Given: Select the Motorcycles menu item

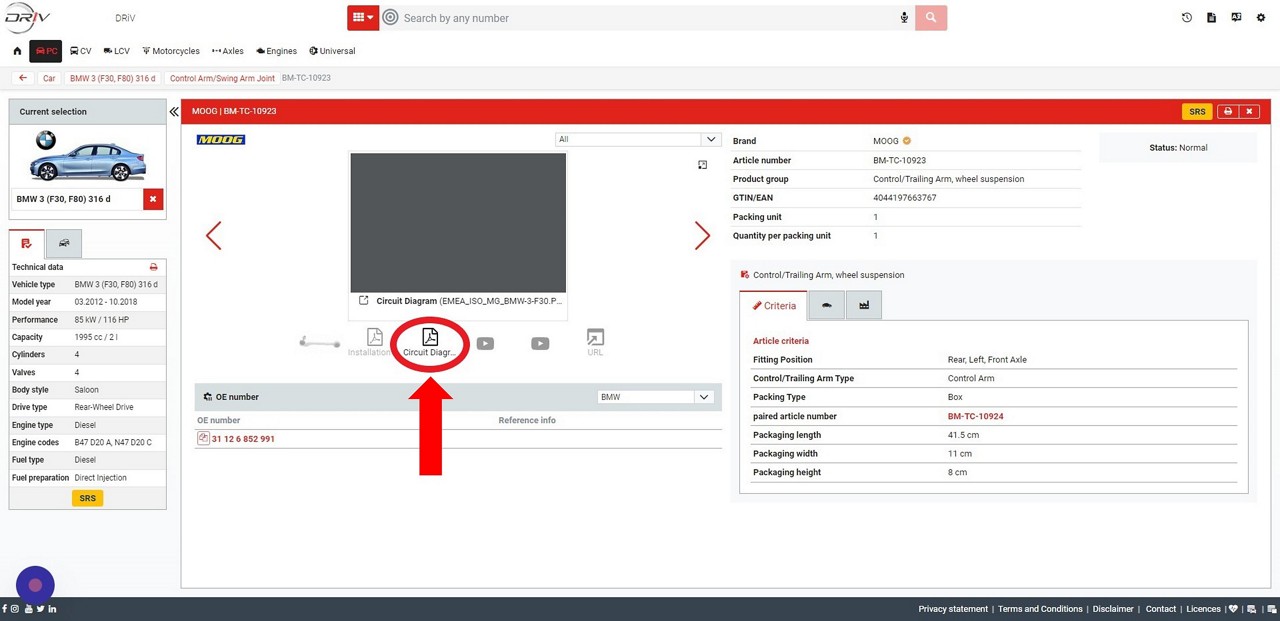Looking at the screenshot, I should coord(171,51).
